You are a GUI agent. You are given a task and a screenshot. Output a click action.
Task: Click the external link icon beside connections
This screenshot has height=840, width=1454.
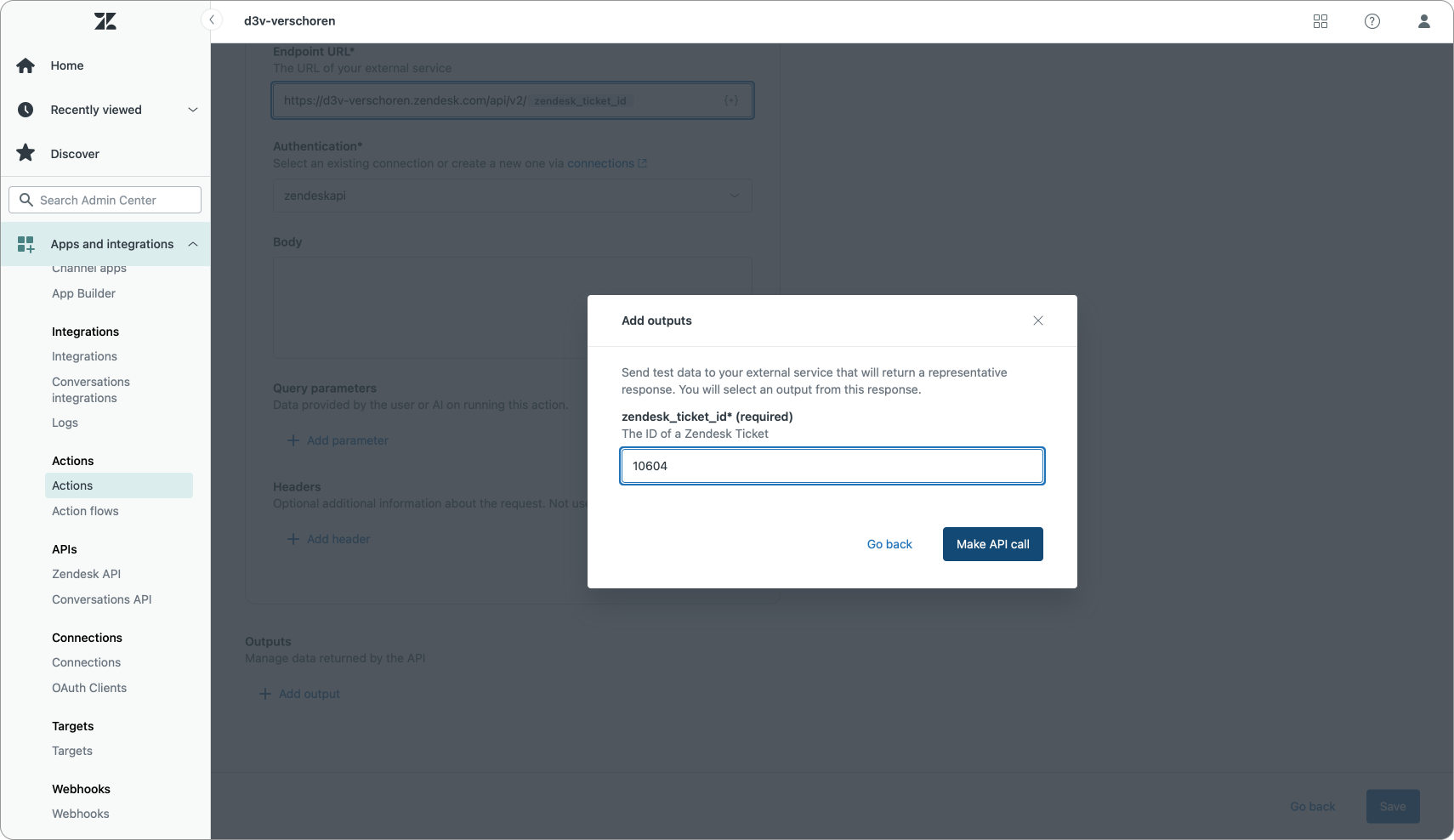[x=643, y=163]
